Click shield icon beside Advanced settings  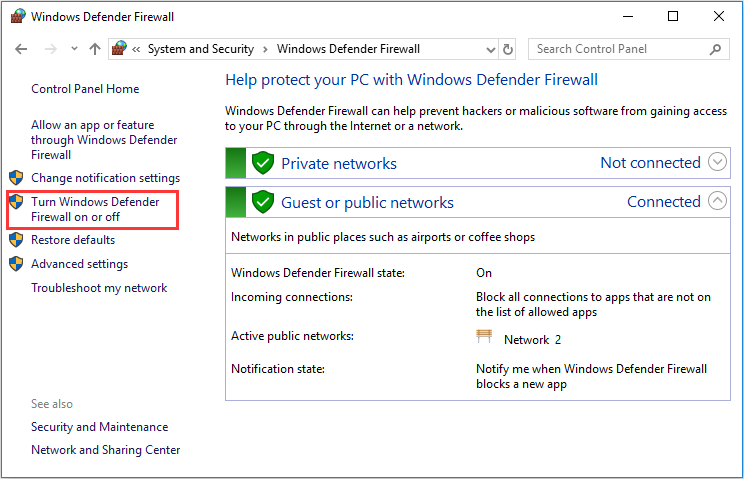click(16, 264)
